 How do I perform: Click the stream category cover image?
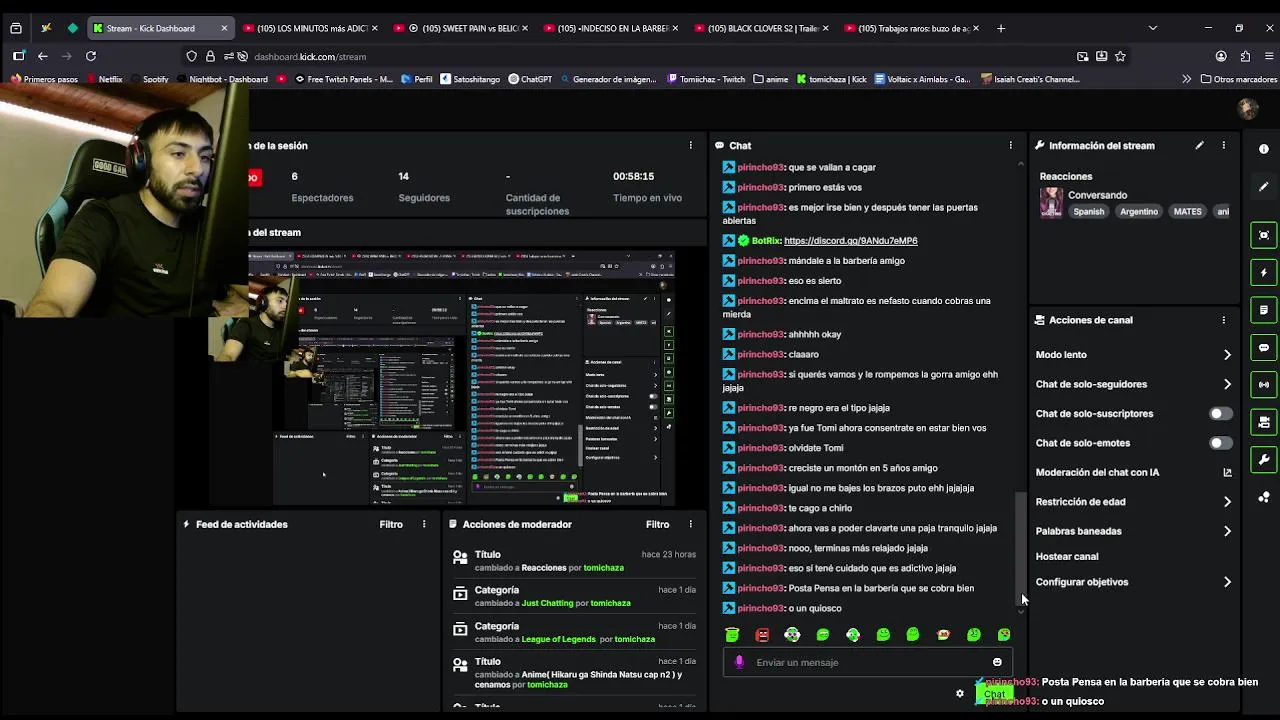point(1051,203)
